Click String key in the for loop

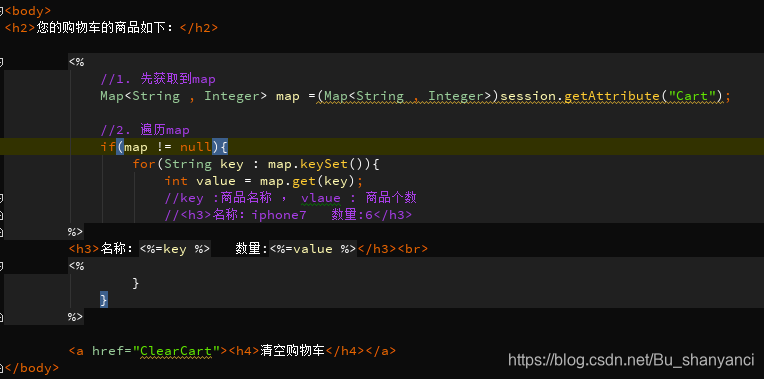(x=204, y=164)
